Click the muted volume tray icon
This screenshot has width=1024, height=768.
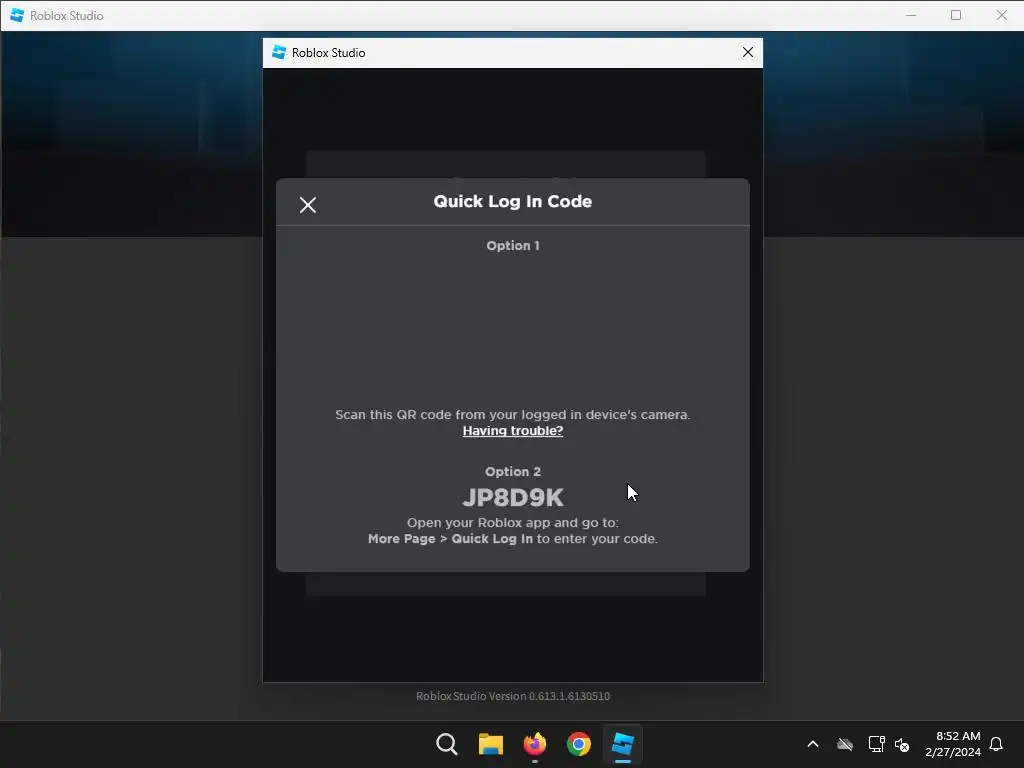point(902,744)
